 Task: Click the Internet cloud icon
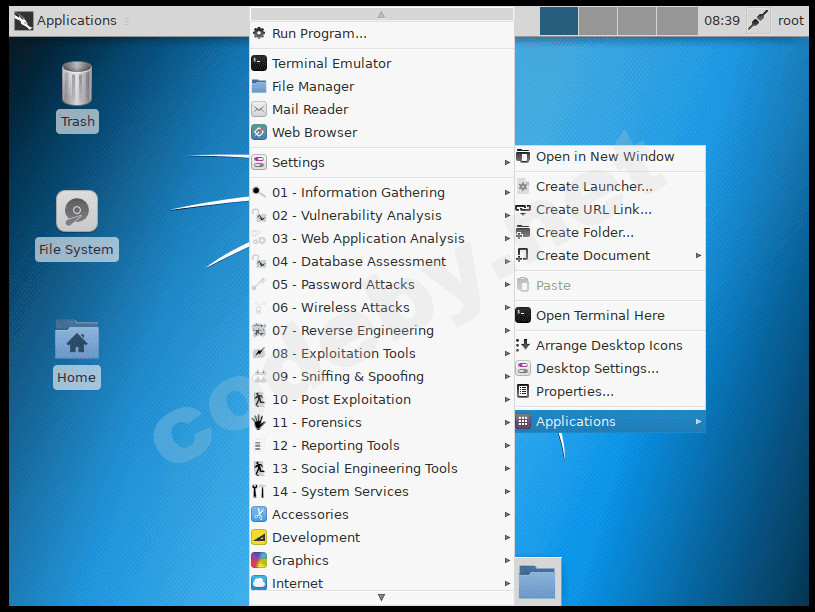point(259,583)
